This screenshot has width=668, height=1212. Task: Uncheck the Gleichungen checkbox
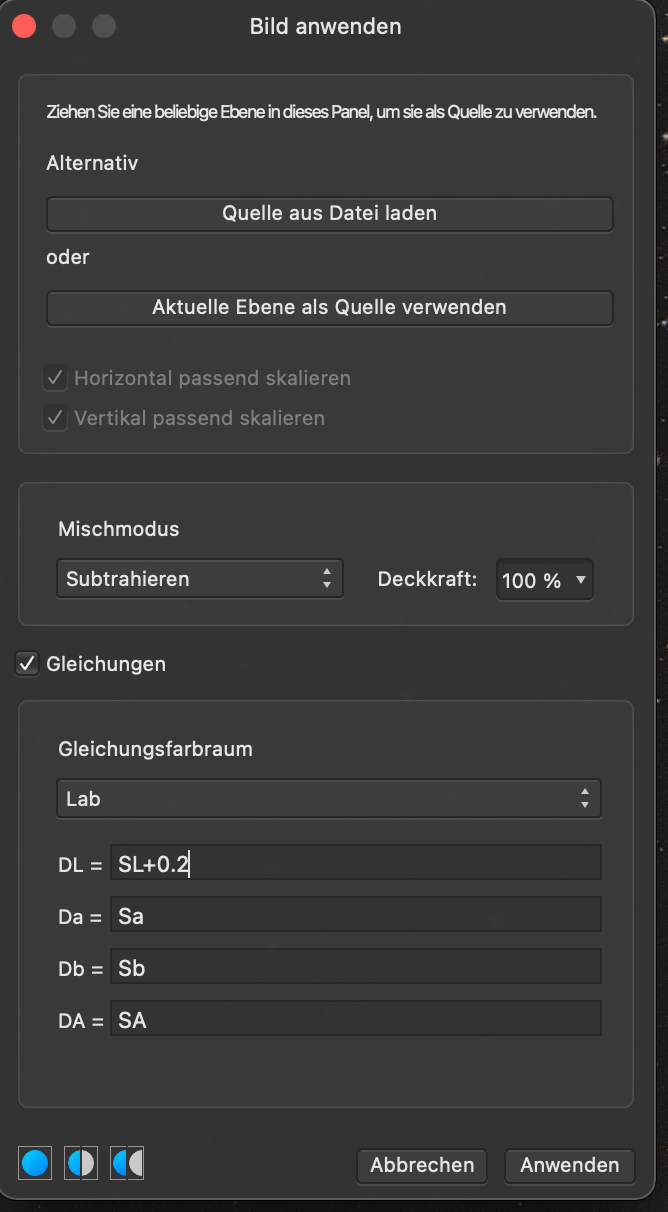[26, 663]
